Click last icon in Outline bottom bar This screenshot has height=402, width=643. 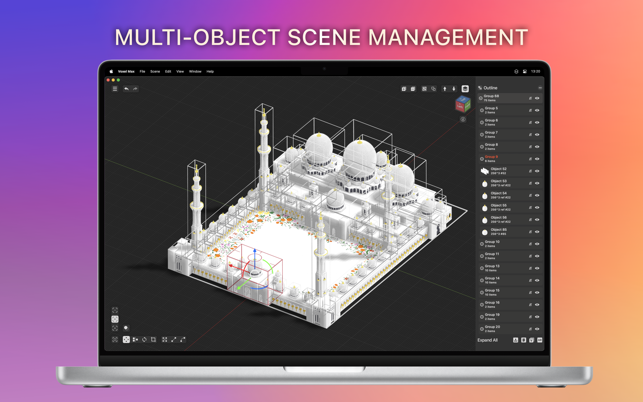(x=540, y=340)
